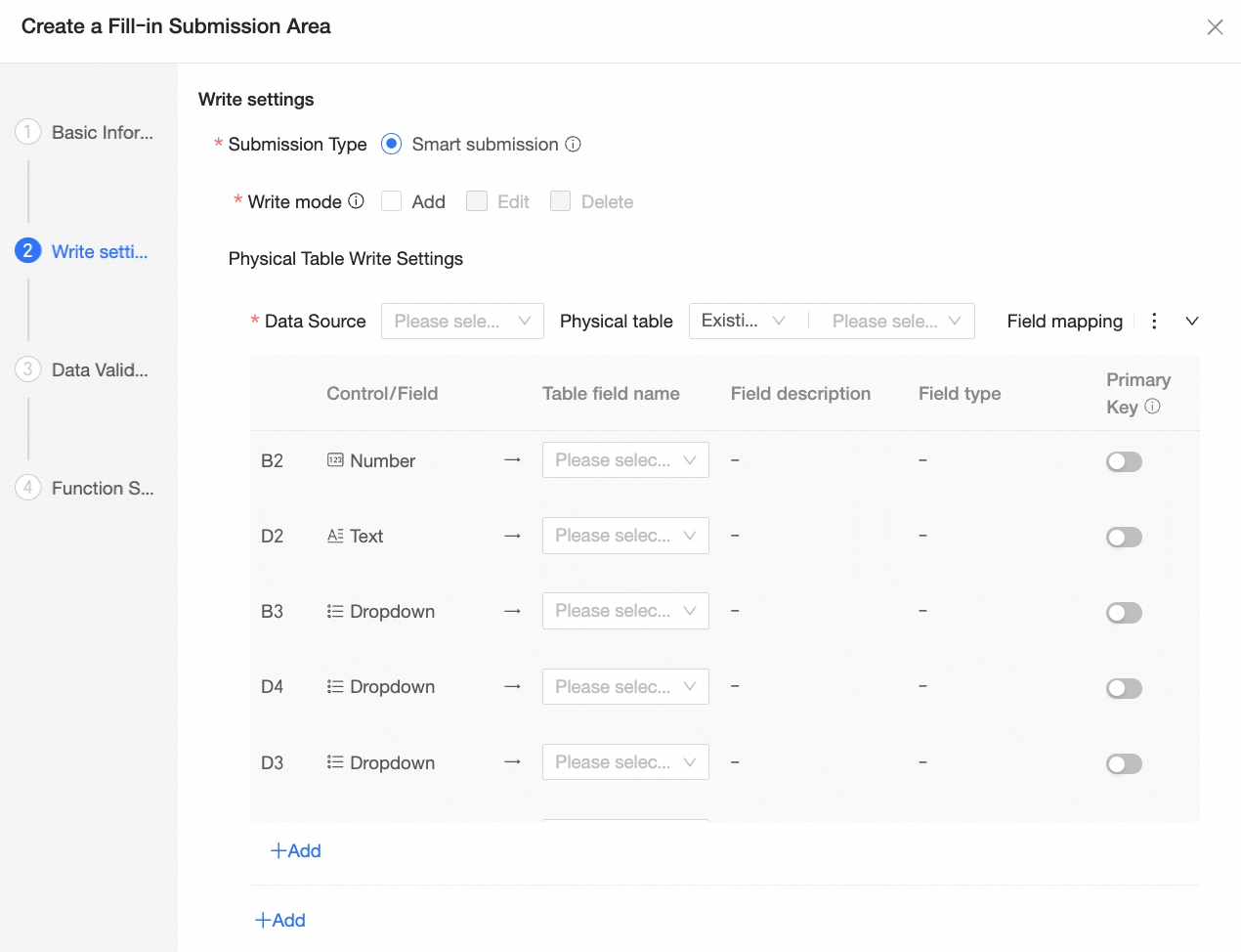The width and height of the screenshot is (1241, 952).
Task: Collapse the Field mapping section chevron
Action: pyautogui.click(x=1192, y=322)
